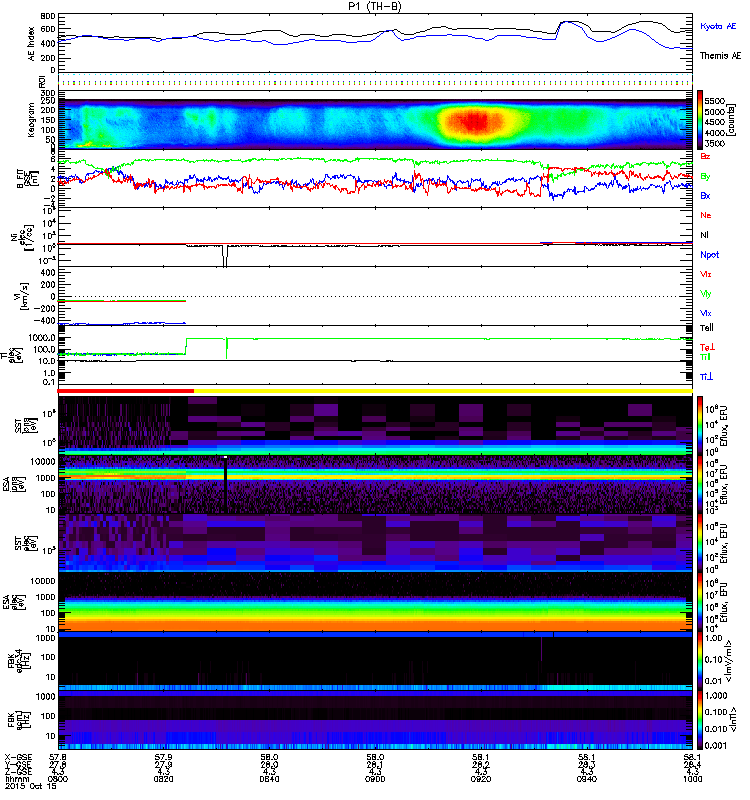This screenshot has height=800, width=750.
Task: Select the blue Bx legend label
Action: [x=706, y=196]
